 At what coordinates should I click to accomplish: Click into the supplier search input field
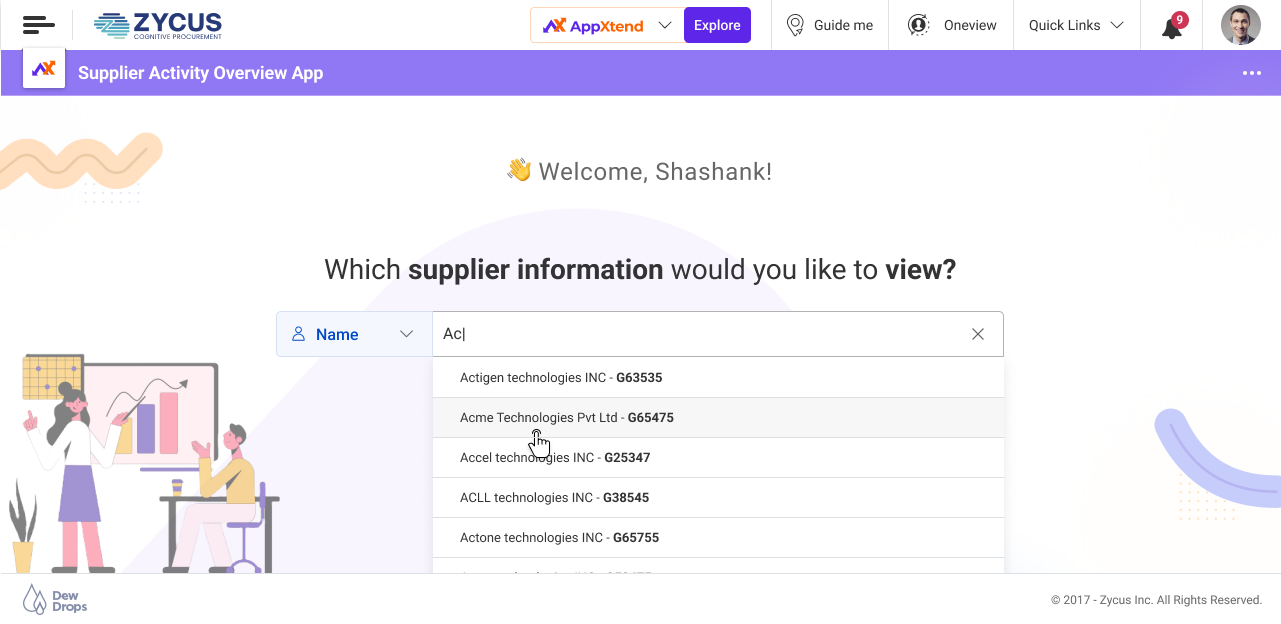tap(700, 334)
